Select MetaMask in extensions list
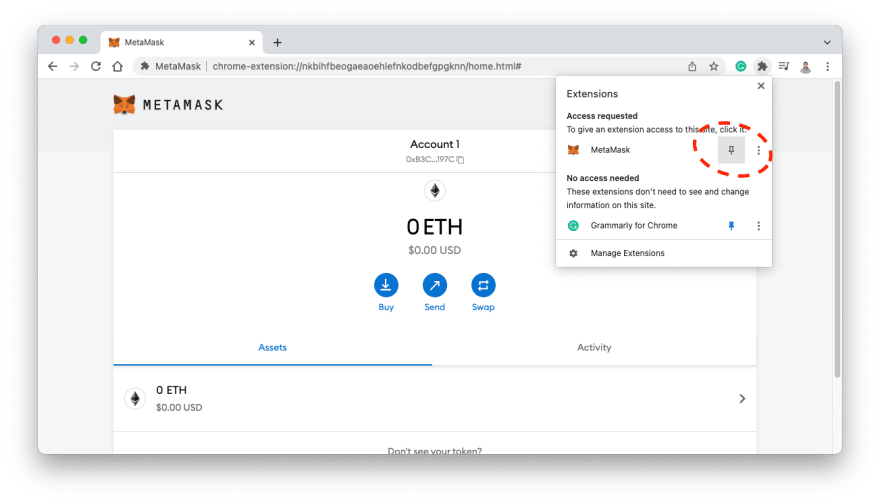 click(610, 150)
